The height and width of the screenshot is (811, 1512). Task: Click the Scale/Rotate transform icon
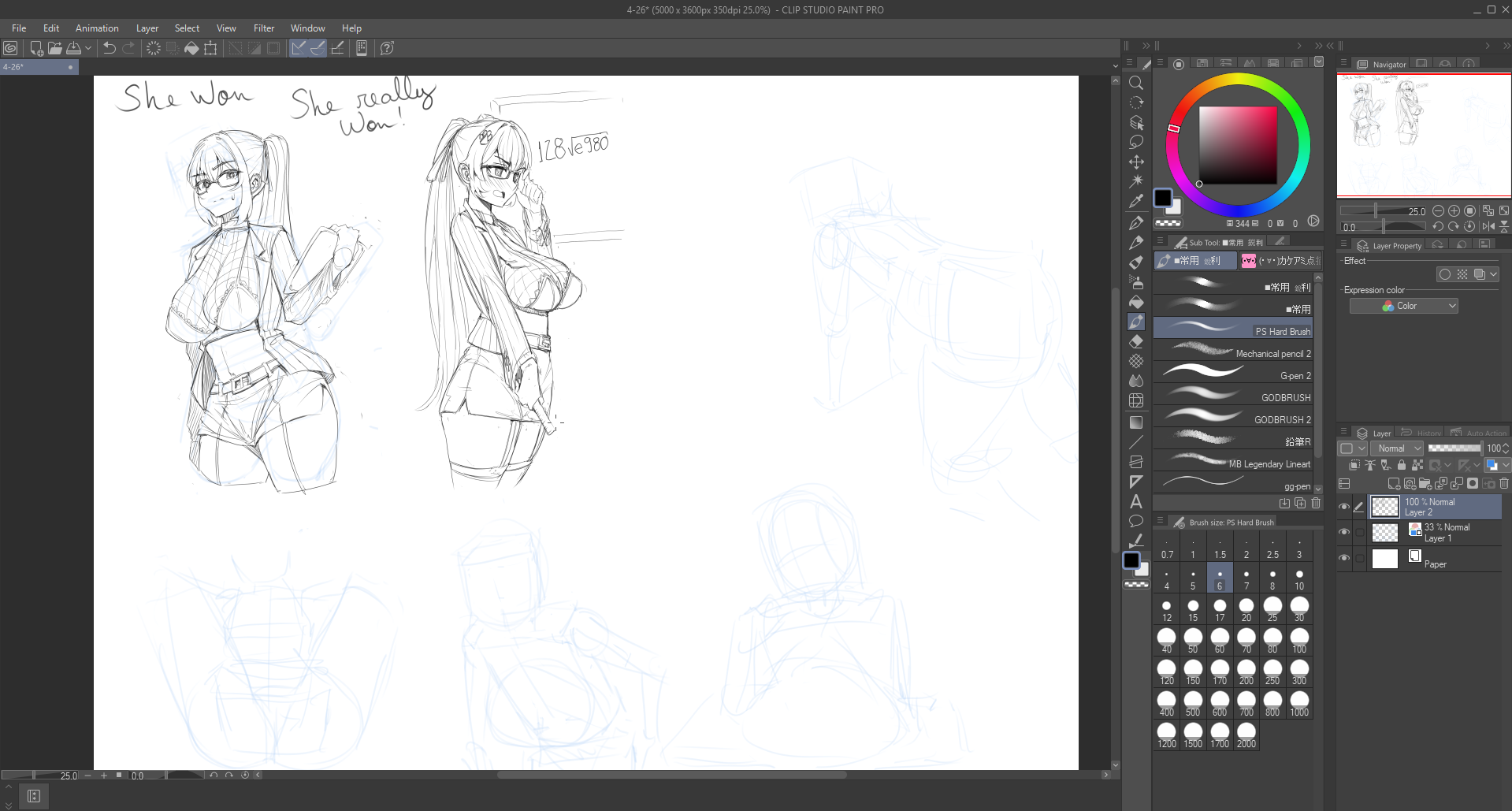coord(210,48)
